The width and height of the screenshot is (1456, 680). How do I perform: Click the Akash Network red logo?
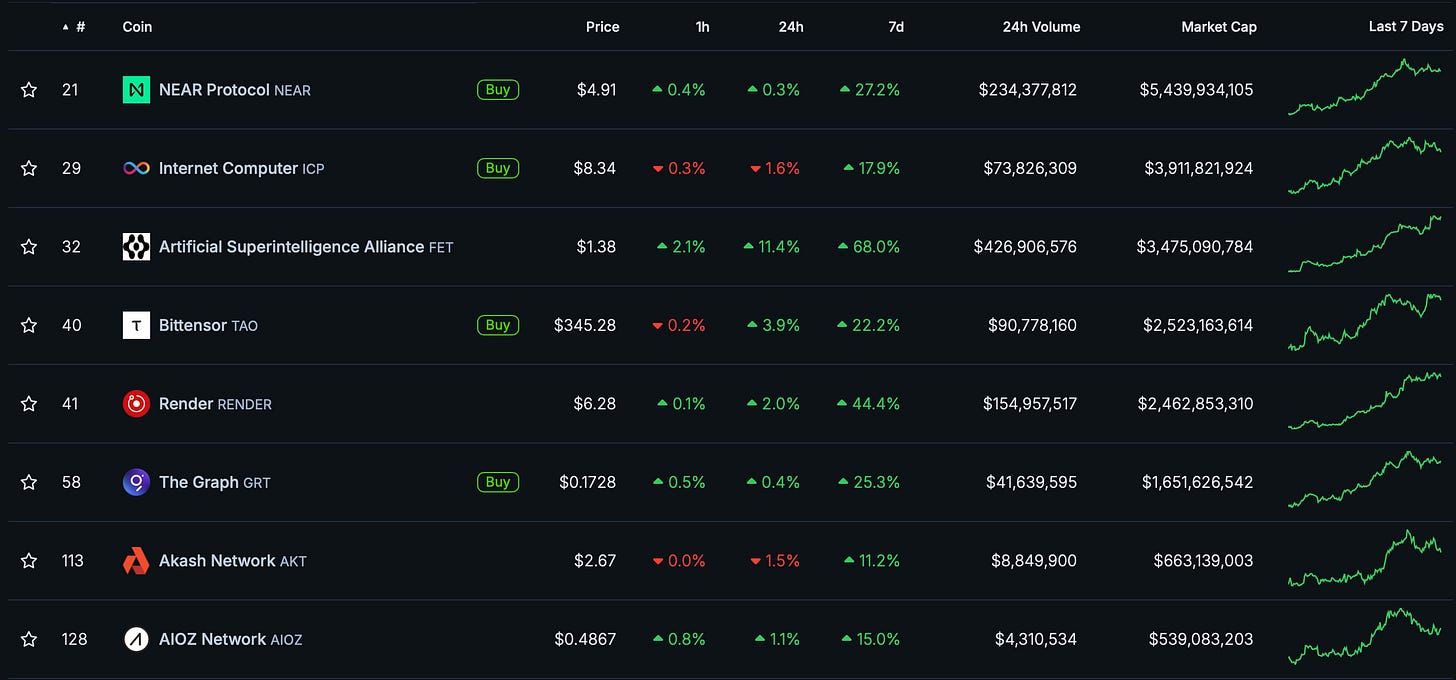click(136, 561)
